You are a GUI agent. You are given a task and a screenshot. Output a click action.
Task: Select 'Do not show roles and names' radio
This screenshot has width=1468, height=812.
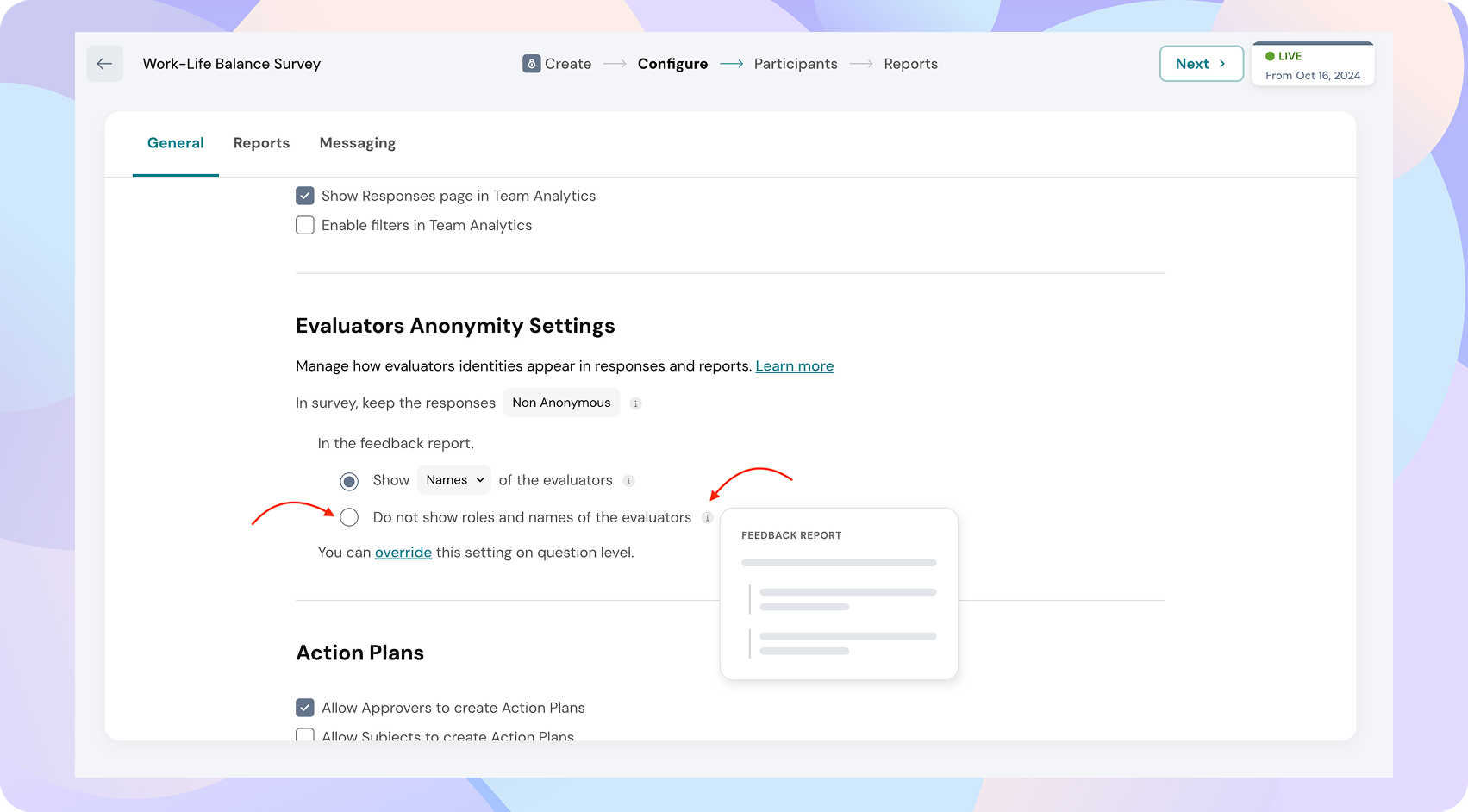click(349, 517)
